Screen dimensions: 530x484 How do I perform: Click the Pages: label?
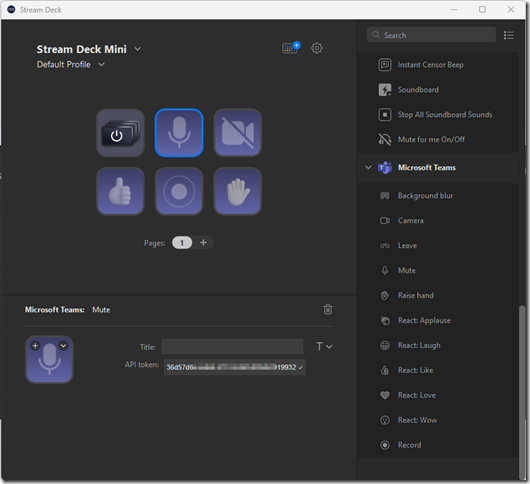pos(154,243)
